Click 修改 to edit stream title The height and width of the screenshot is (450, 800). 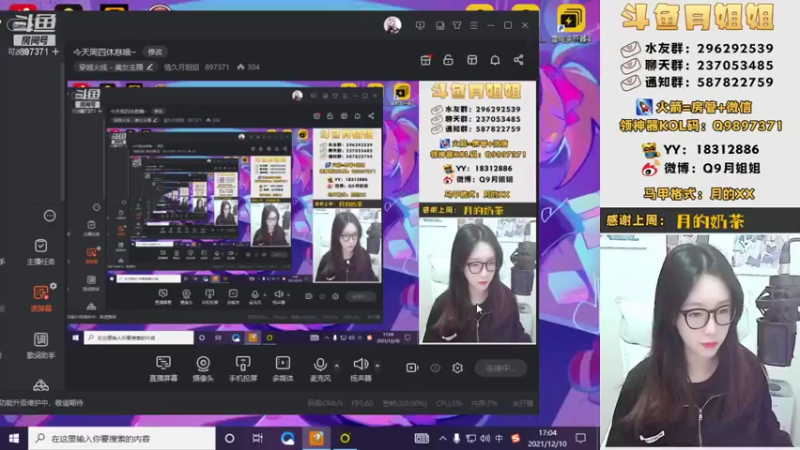[x=155, y=52]
